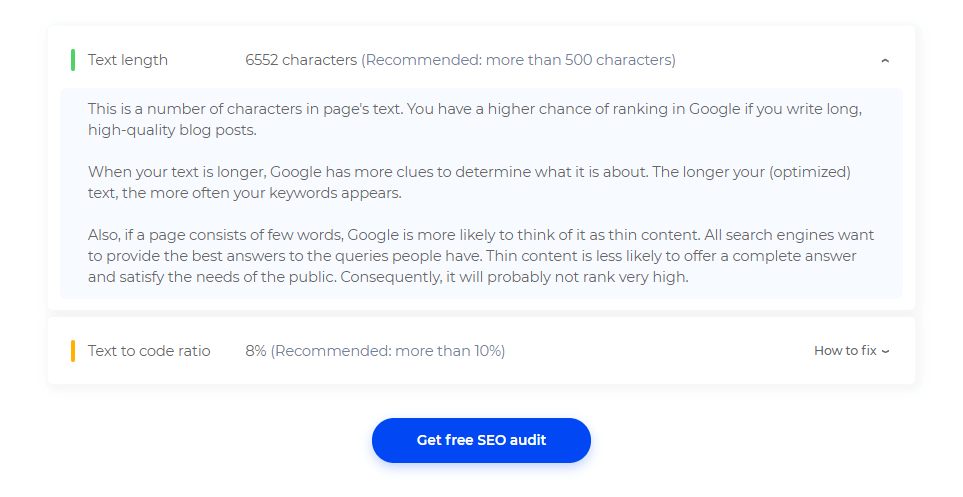This screenshot has width=963, height=497.
Task: Click the words 'high-quality blog posts'
Action: (172, 130)
